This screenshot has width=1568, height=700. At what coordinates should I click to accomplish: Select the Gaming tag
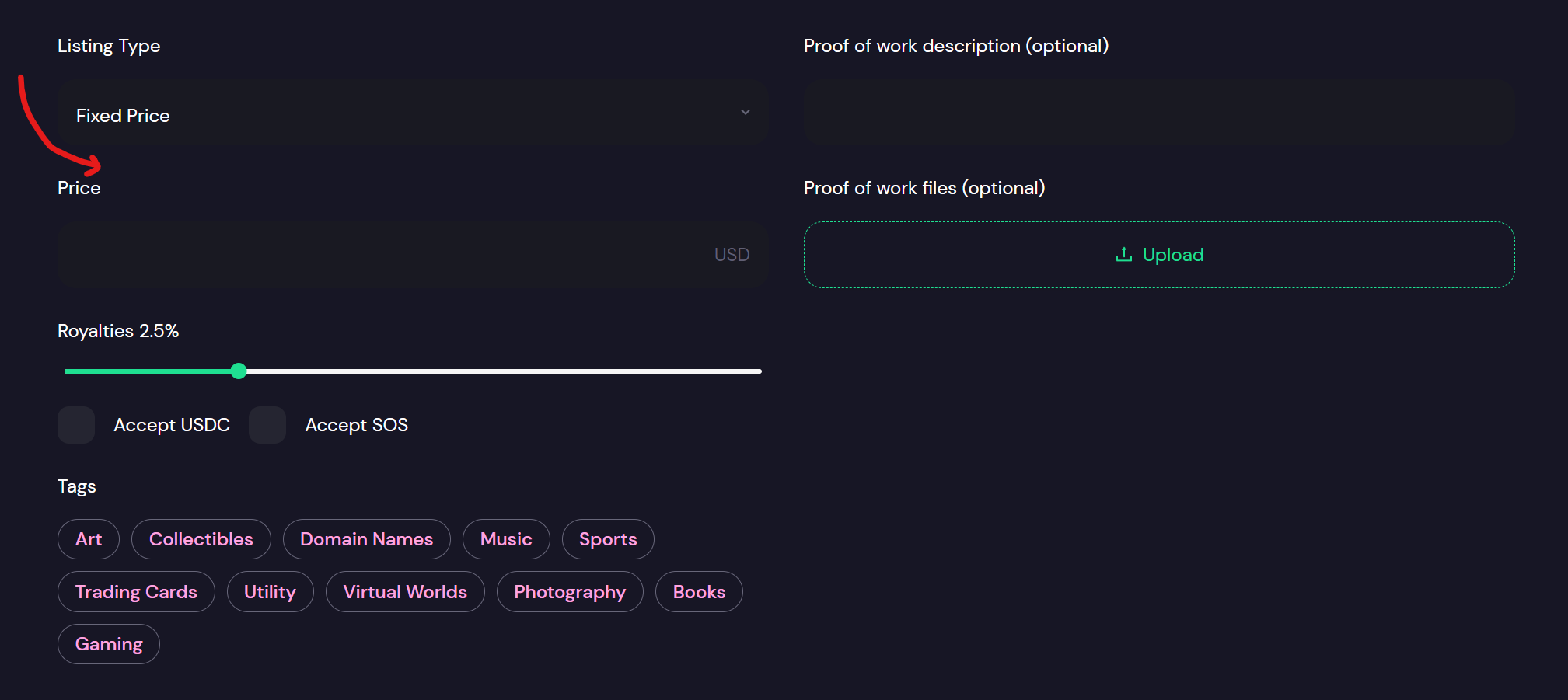pyautogui.click(x=108, y=643)
